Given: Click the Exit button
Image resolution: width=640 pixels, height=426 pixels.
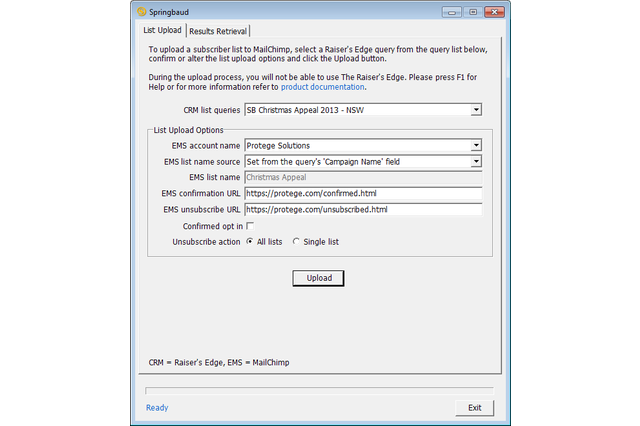Looking at the screenshot, I should (x=474, y=408).
